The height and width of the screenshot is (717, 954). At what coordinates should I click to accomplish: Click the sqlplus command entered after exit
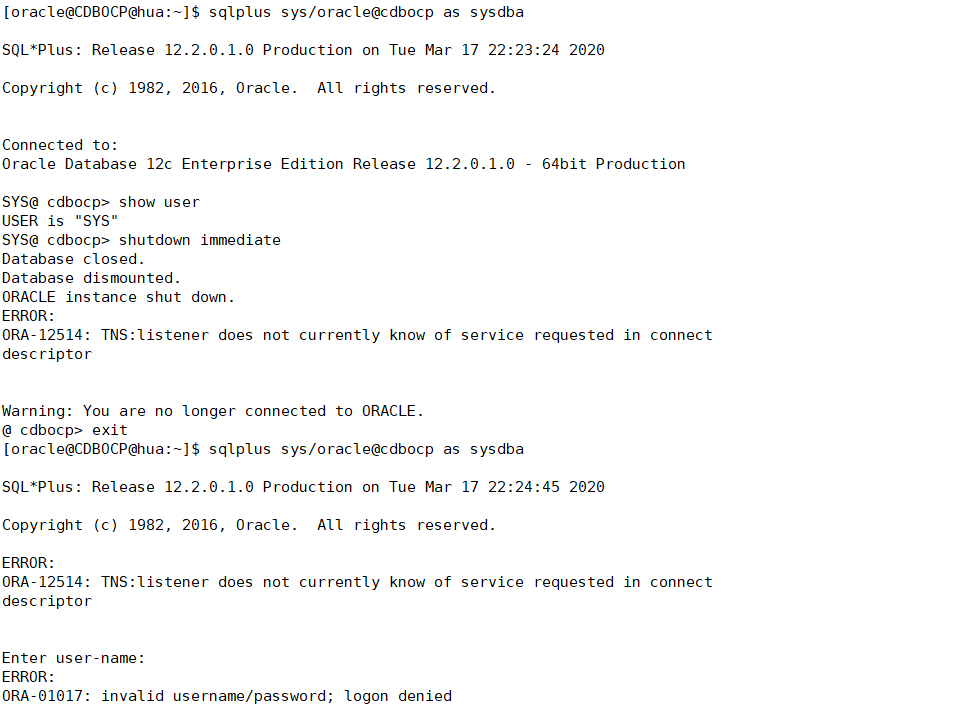coord(365,449)
